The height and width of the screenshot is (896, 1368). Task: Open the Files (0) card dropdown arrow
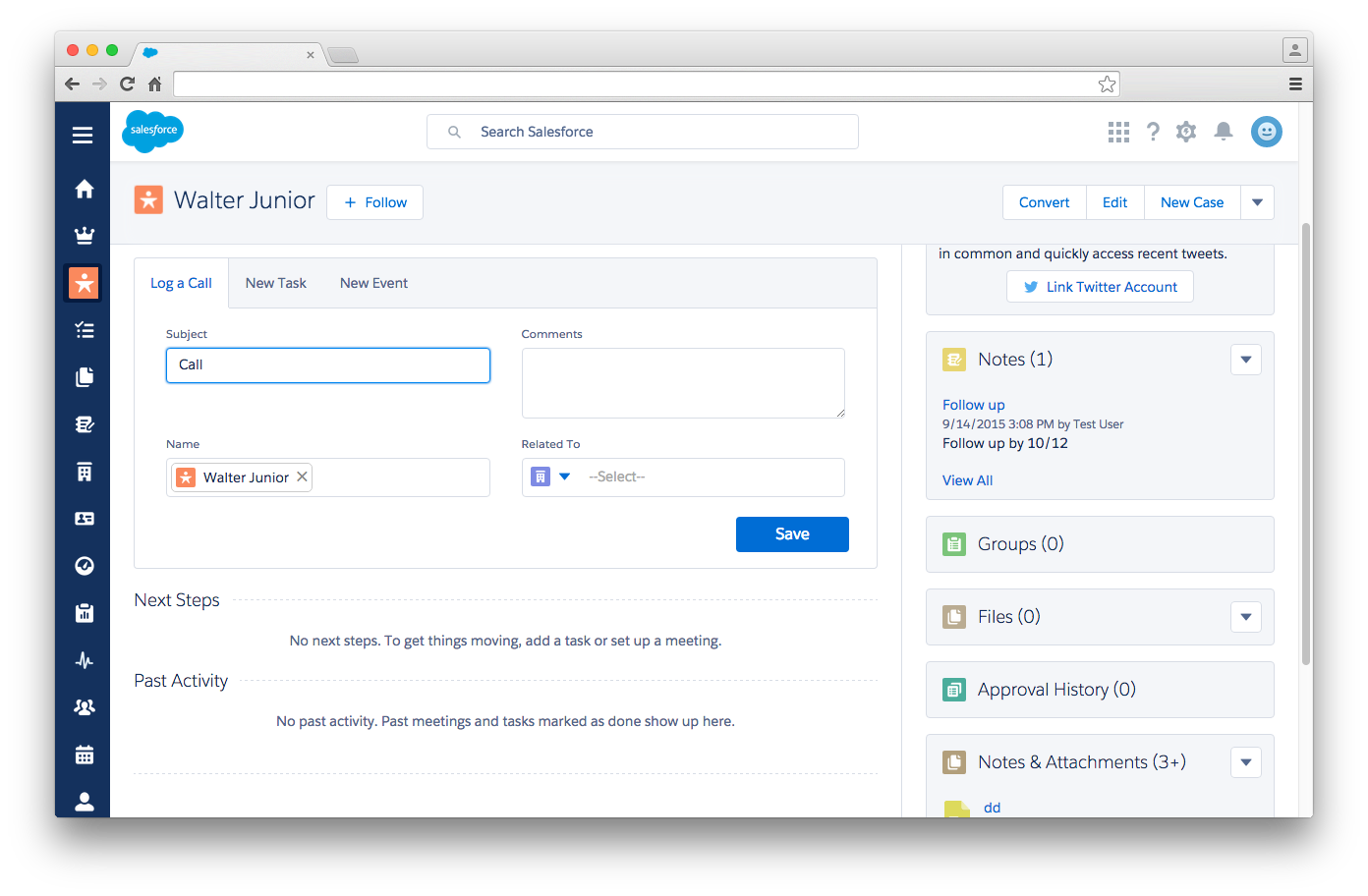pyautogui.click(x=1246, y=617)
